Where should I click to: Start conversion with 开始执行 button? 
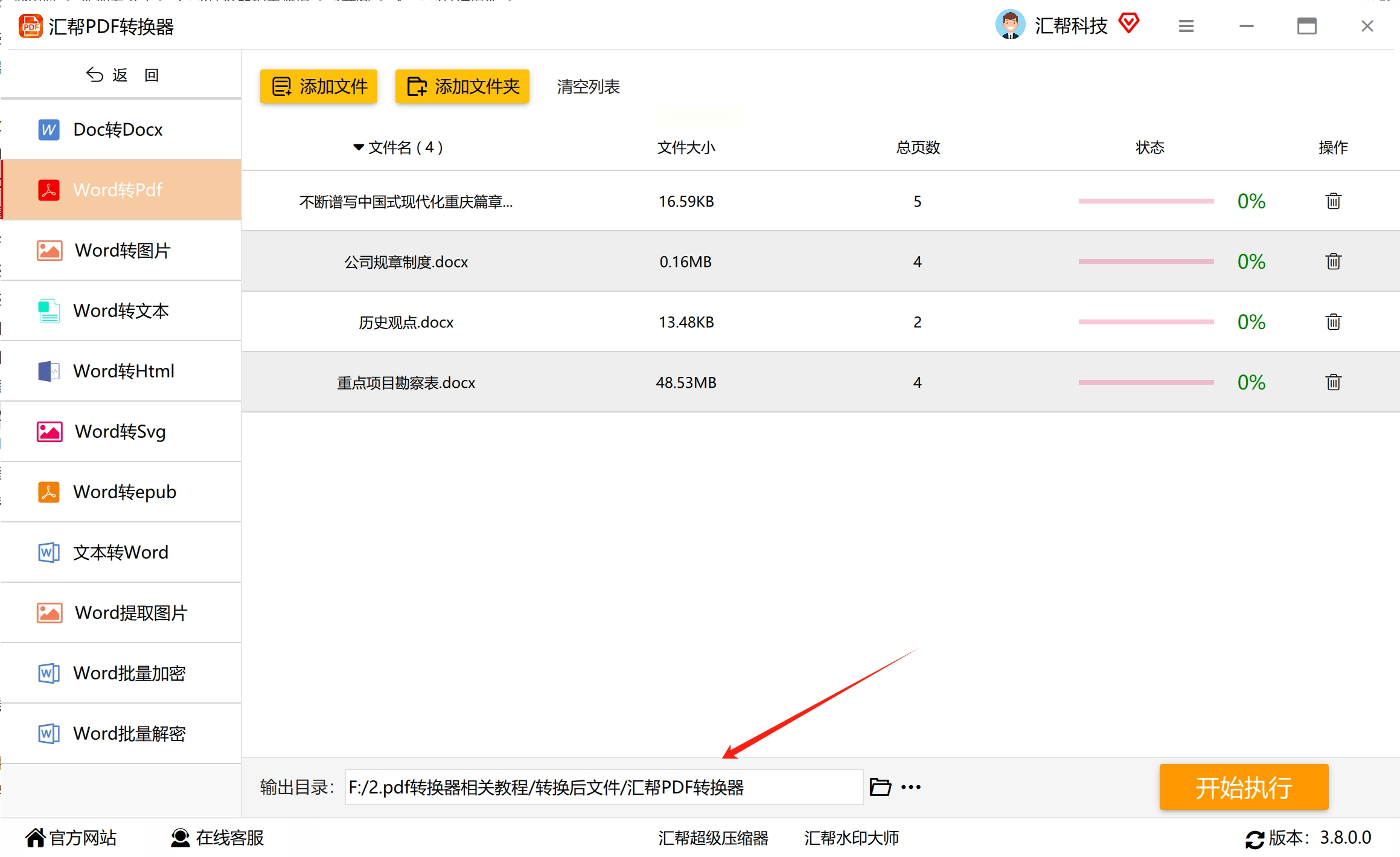1244,787
